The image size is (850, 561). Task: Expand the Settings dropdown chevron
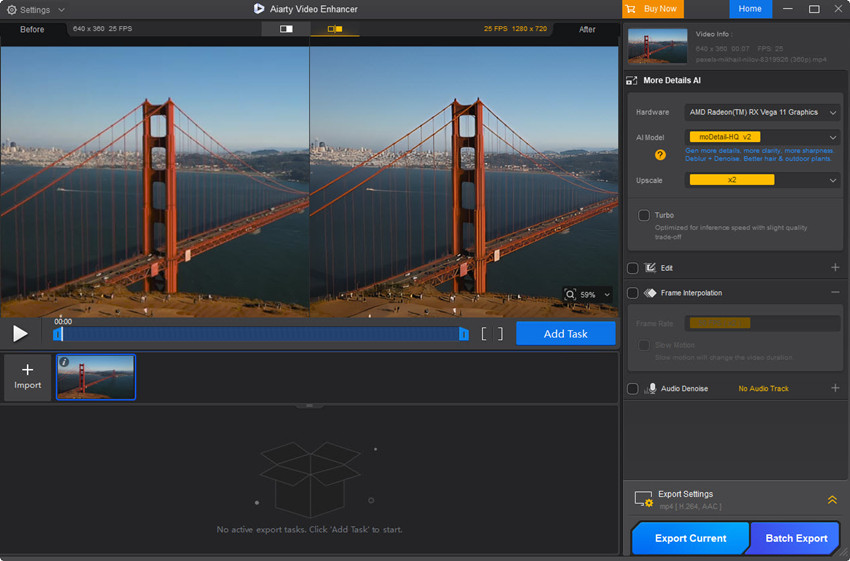pyautogui.click(x=61, y=10)
